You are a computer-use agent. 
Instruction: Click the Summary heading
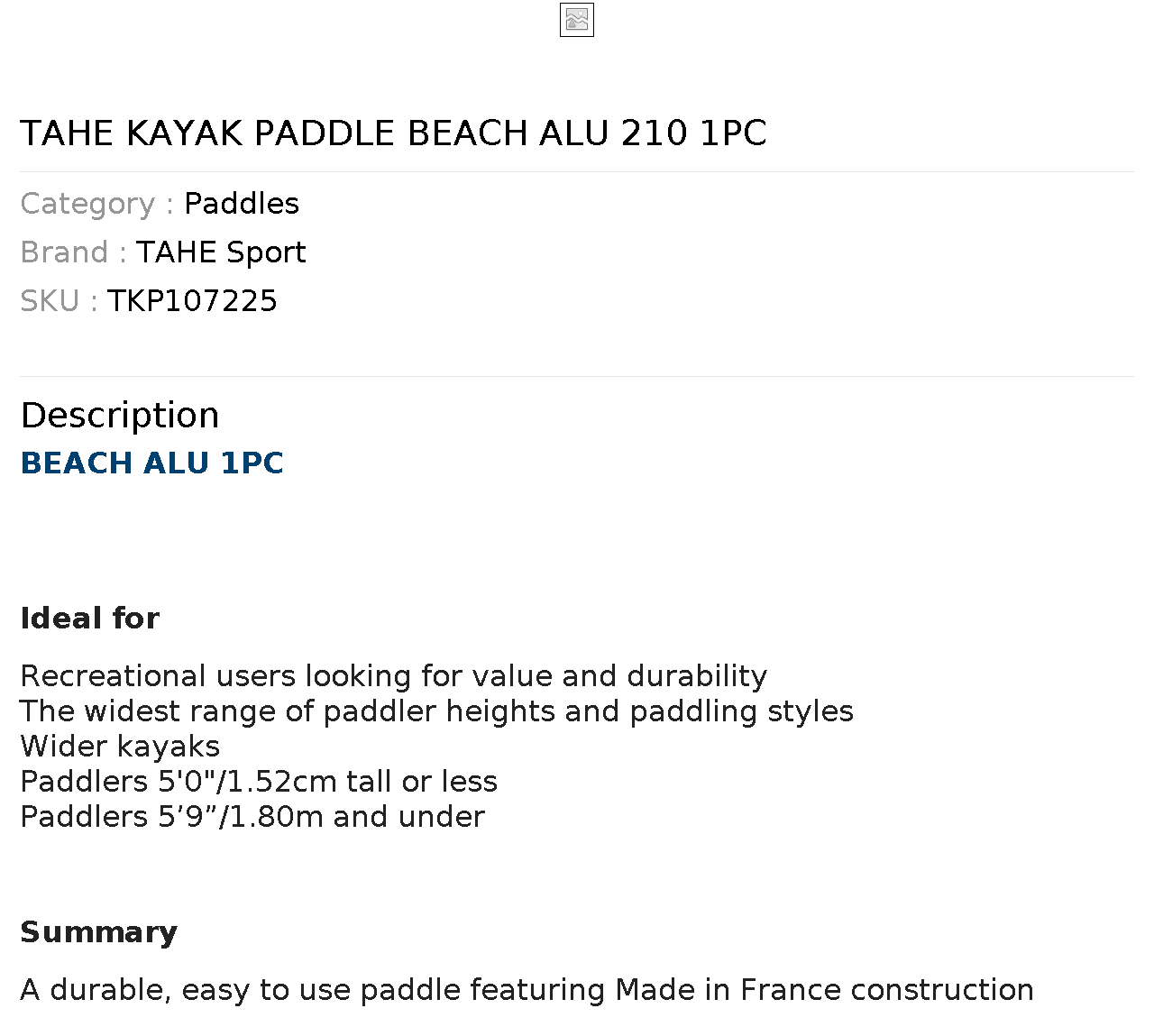tap(99, 932)
